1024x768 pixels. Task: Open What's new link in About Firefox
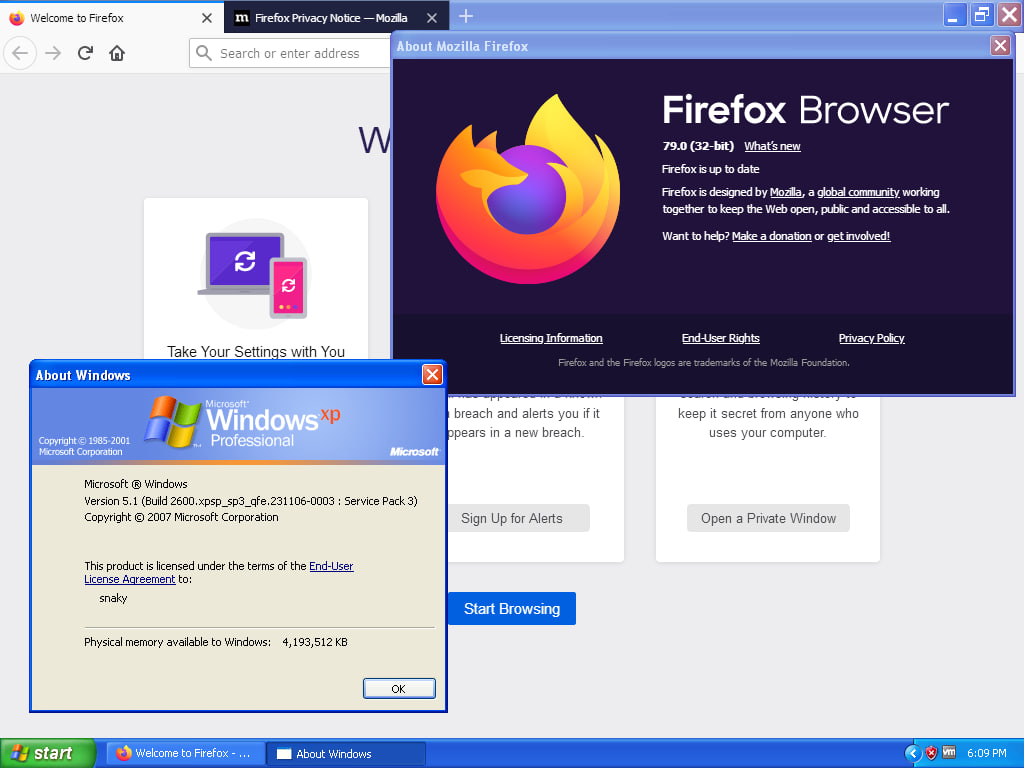772,146
